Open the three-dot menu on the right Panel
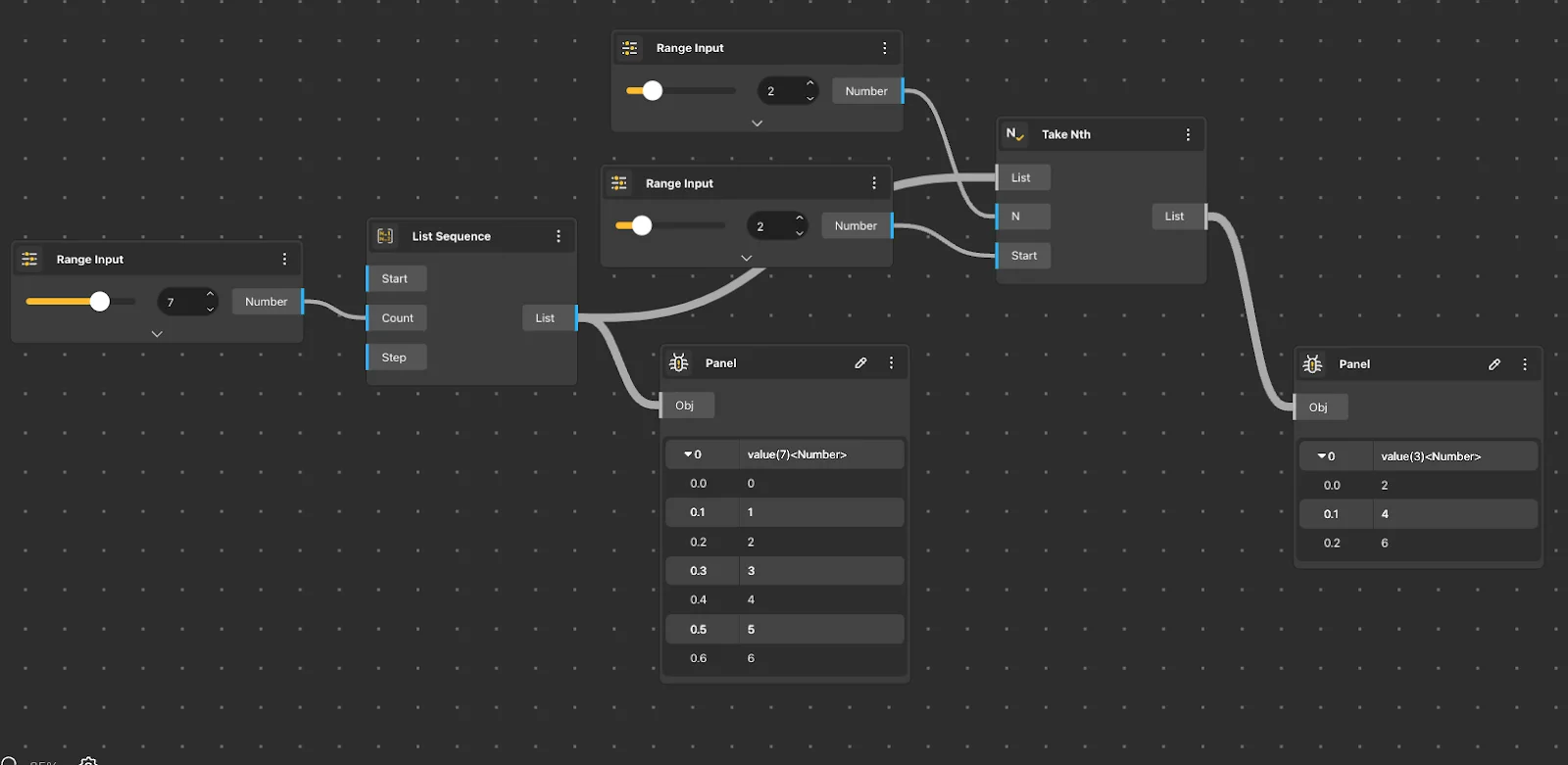This screenshot has width=1568, height=765. (x=1525, y=364)
